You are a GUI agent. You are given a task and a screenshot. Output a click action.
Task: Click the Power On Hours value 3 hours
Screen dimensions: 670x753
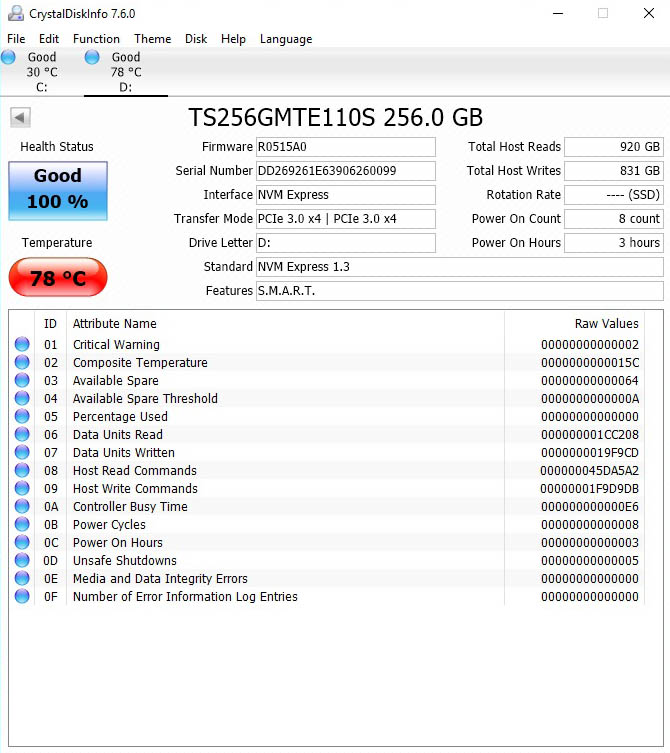coord(614,243)
